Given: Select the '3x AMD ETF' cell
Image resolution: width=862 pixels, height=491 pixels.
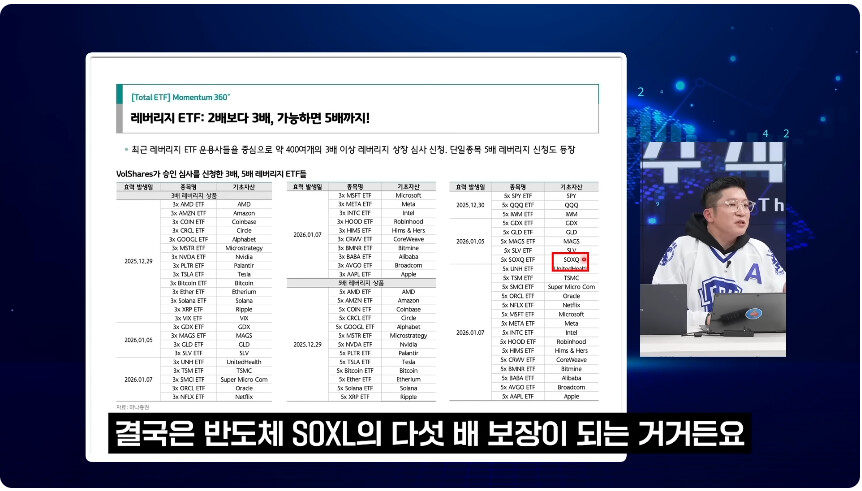Looking at the screenshot, I should click(x=188, y=205).
